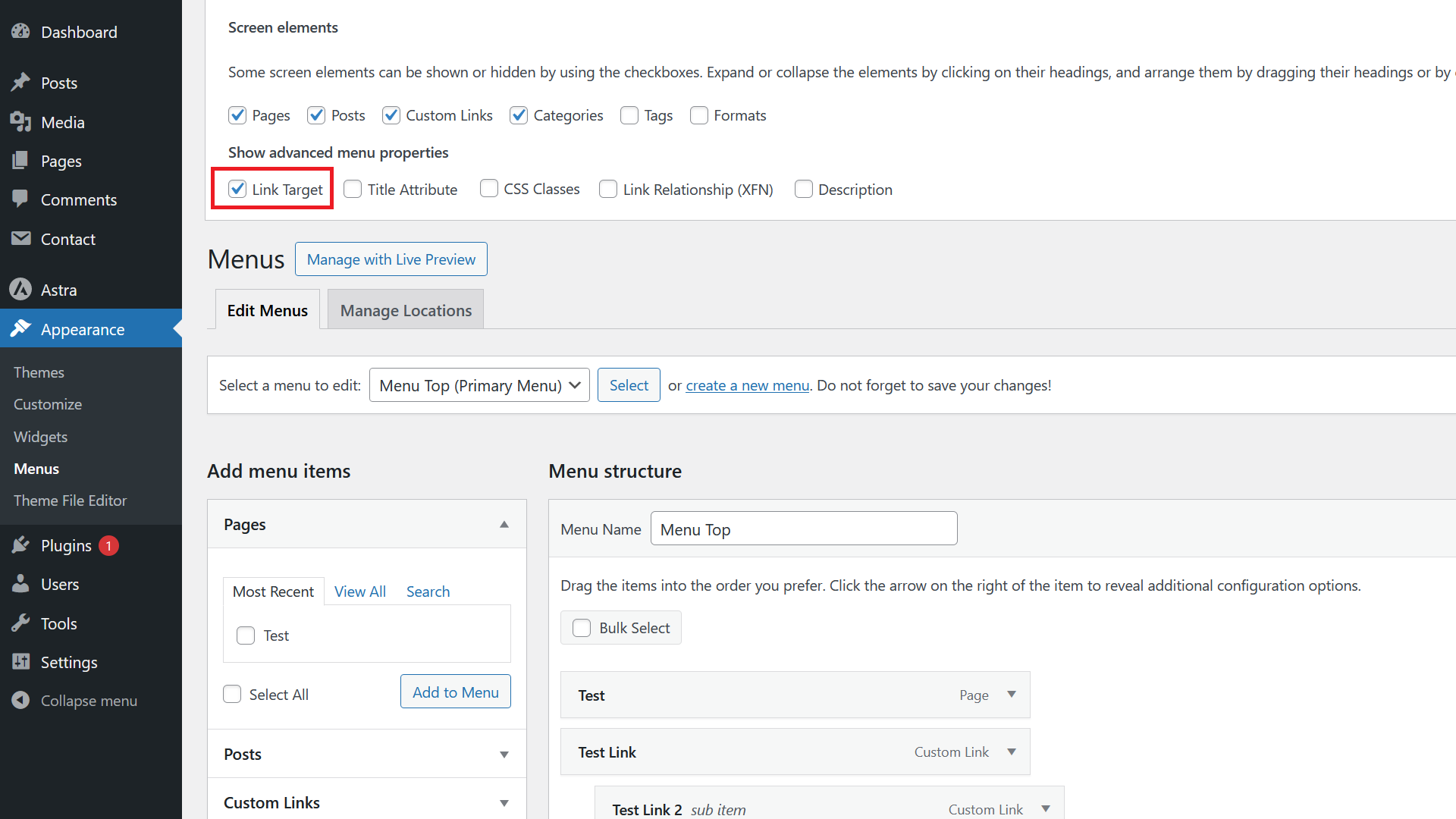Enable the Description checkbox

tap(804, 189)
